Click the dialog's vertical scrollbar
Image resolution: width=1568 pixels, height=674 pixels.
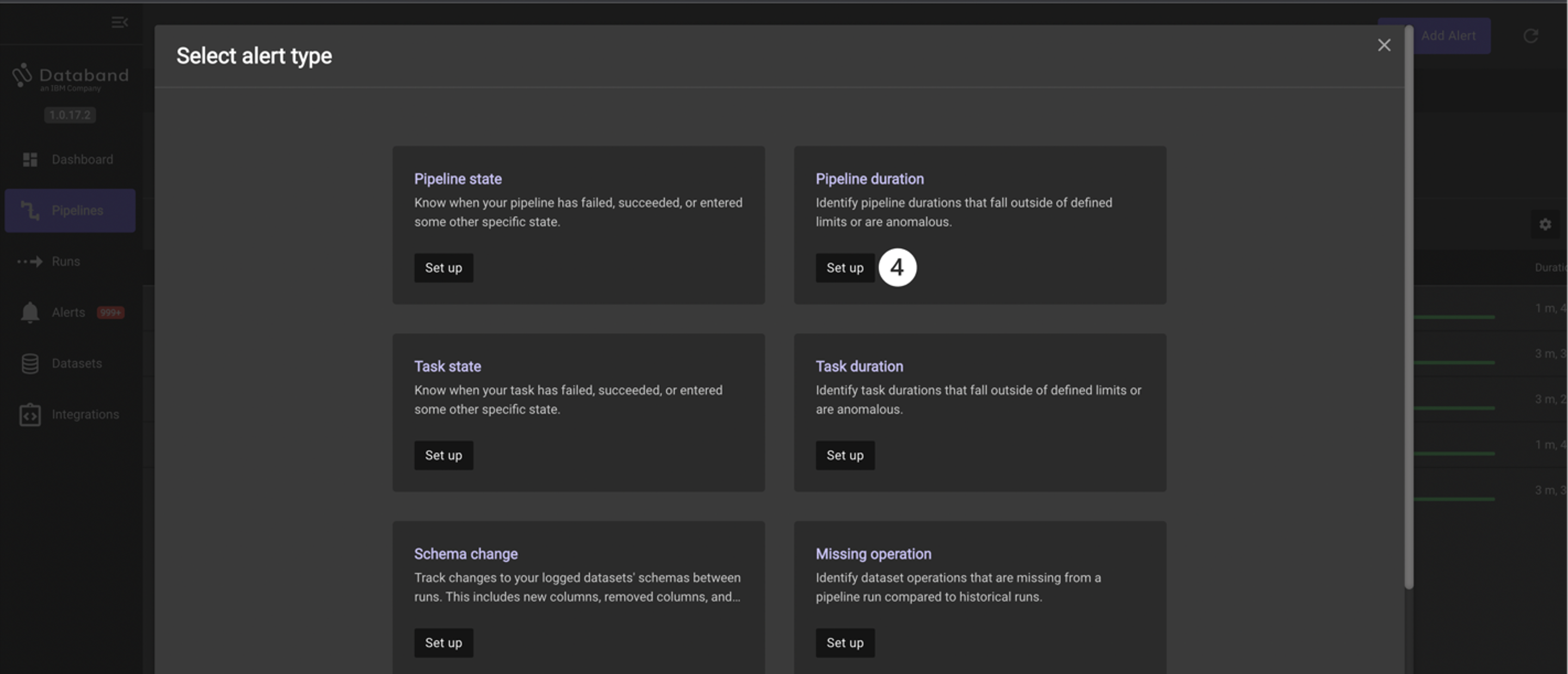pyautogui.click(x=1408, y=304)
